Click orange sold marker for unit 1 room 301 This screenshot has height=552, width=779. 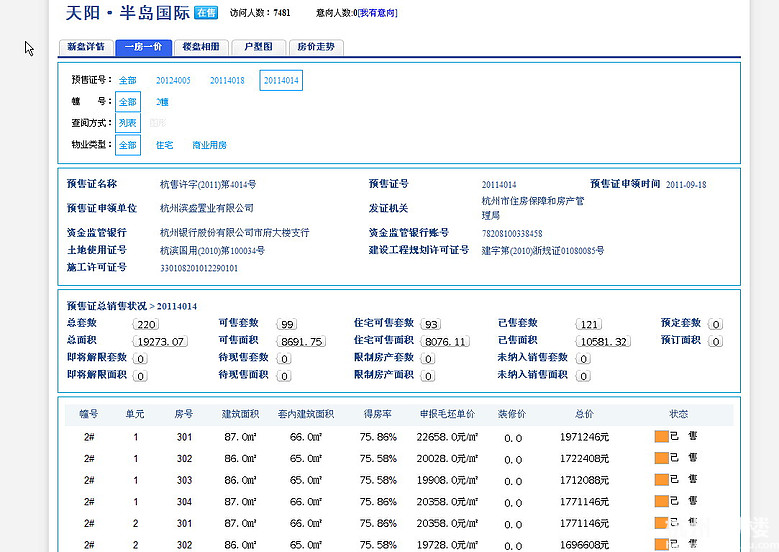[661, 437]
